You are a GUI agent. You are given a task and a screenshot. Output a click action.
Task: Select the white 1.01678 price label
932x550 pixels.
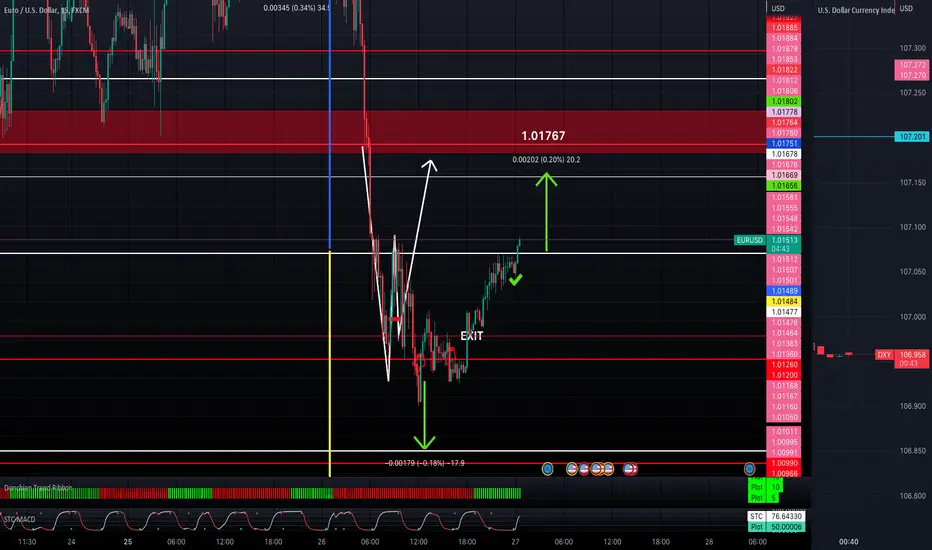tap(784, 155)
